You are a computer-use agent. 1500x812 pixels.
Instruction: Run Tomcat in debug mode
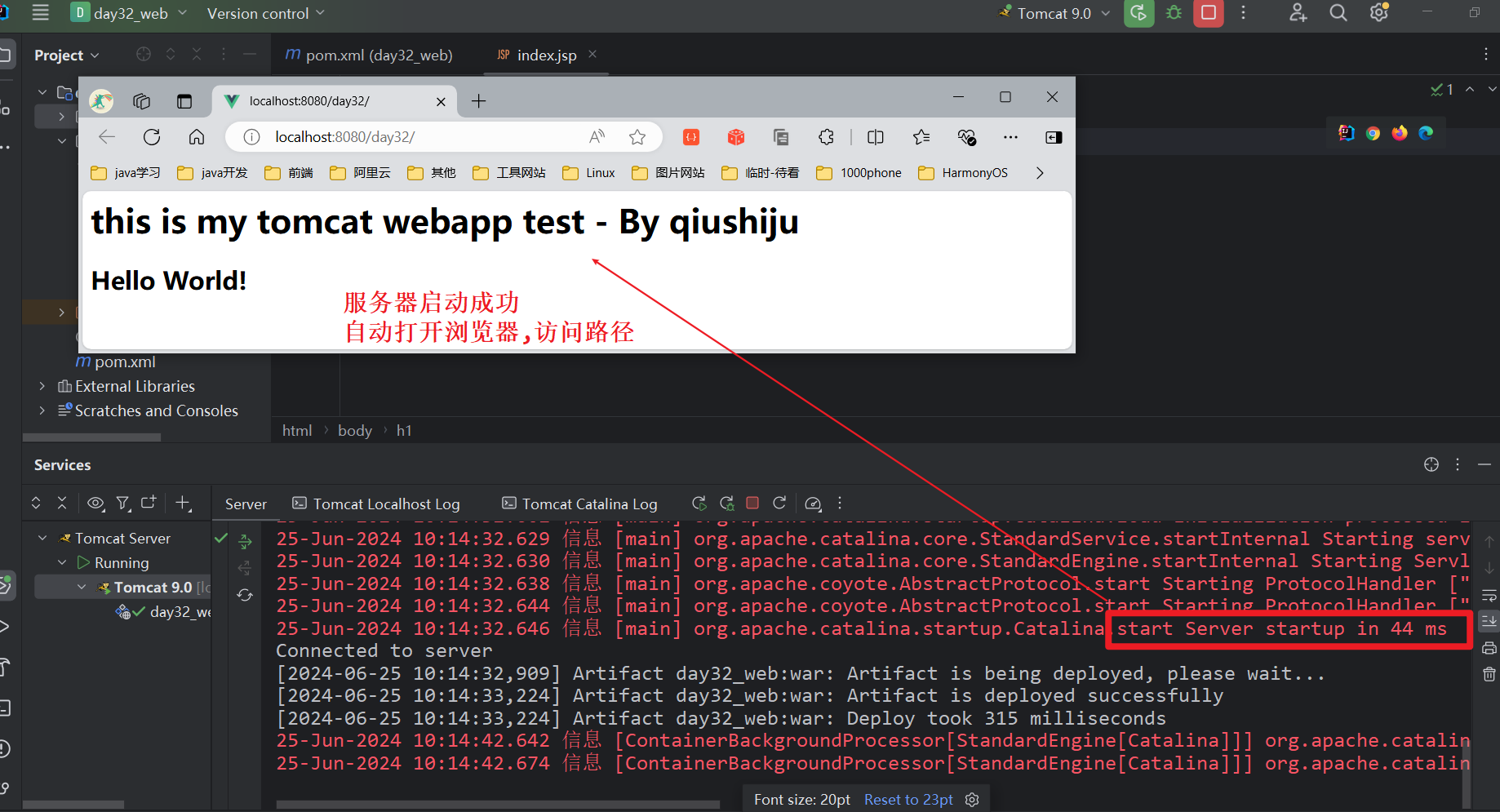(1174, 13)
